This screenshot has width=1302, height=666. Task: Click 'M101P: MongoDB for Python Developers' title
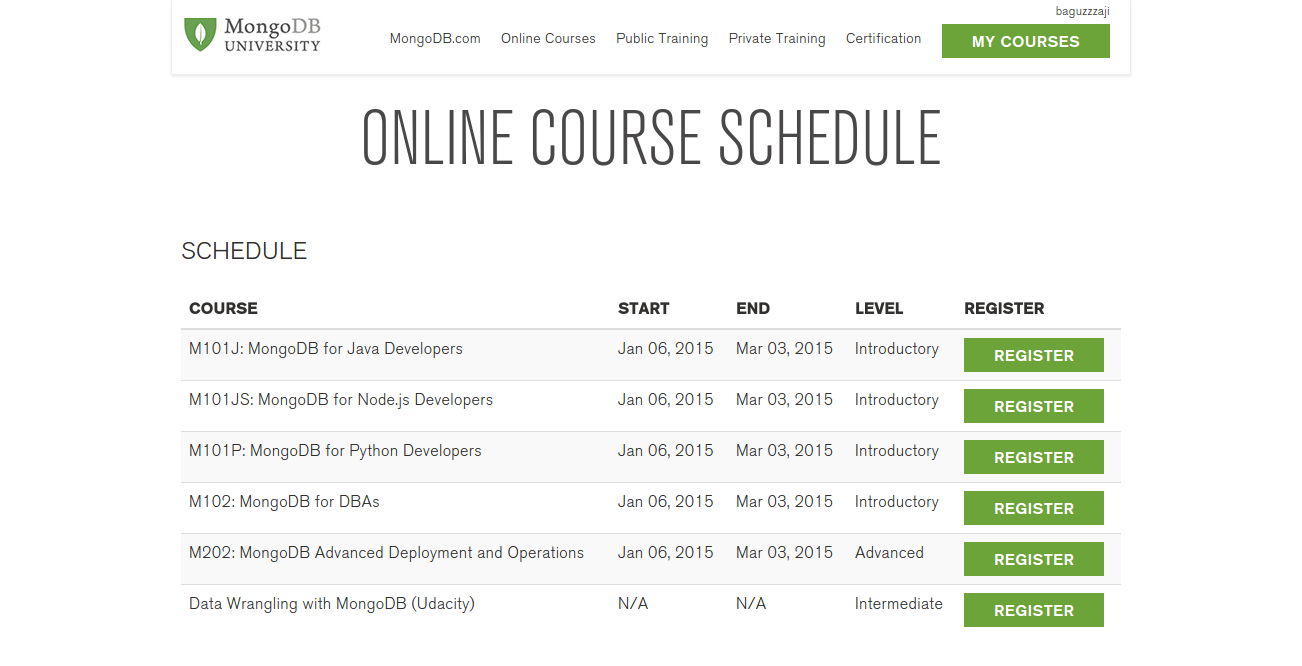[335, 451]
